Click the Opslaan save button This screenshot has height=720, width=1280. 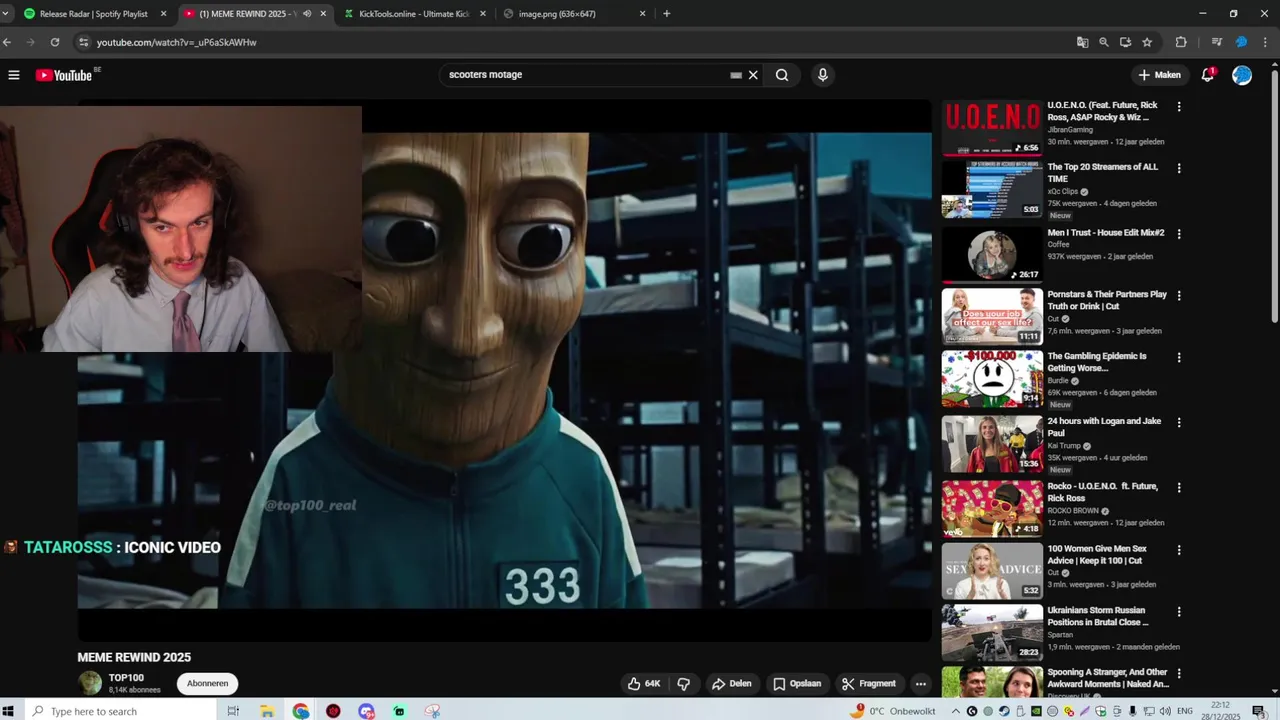pos(797,684)
